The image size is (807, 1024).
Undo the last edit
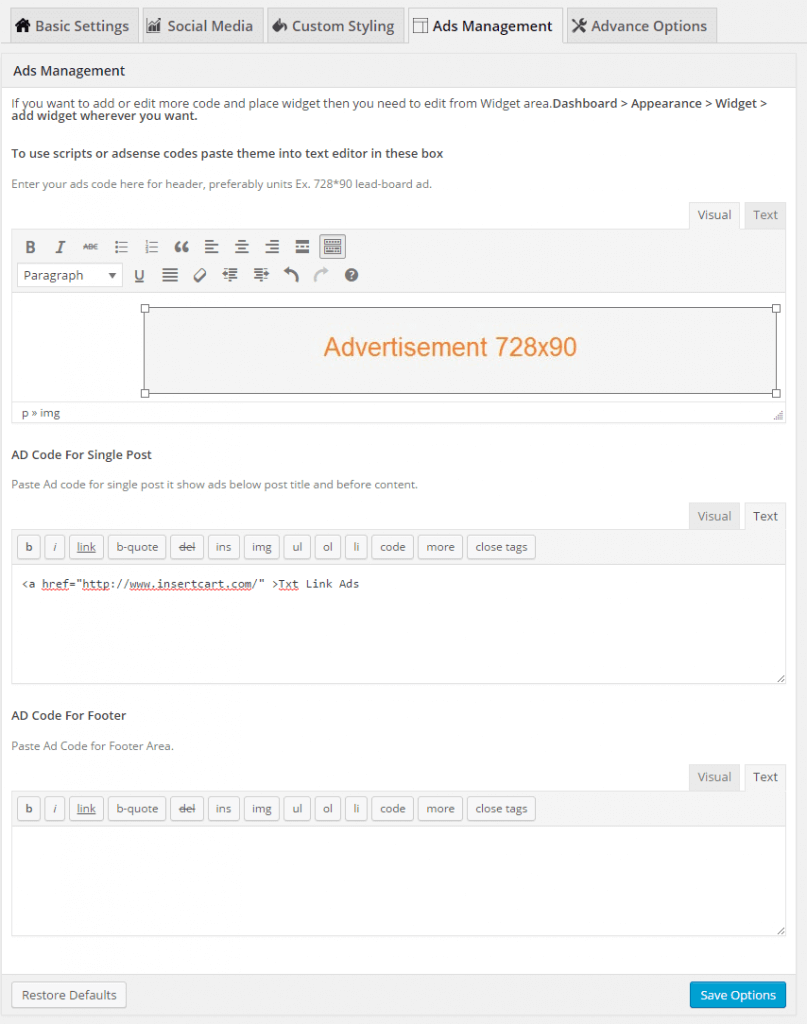(x=289, y=275)
